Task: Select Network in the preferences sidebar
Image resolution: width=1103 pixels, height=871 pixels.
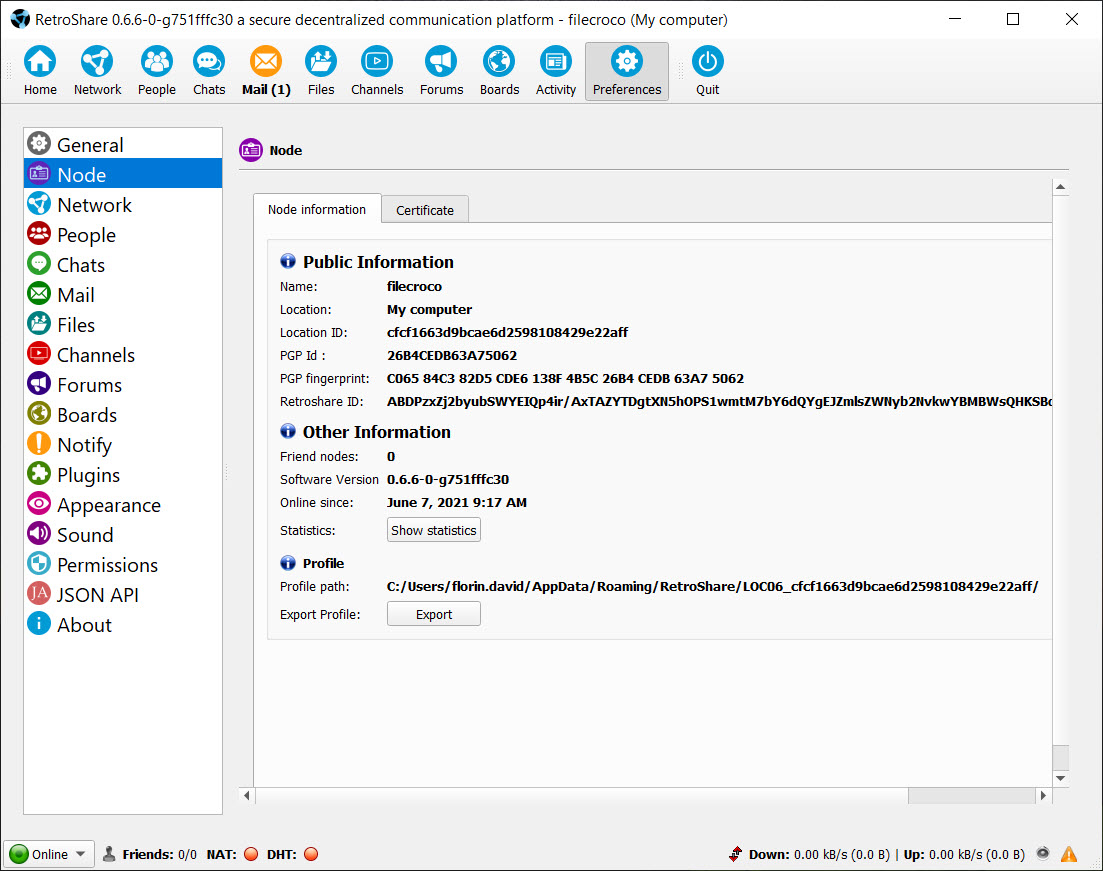Action: click(123, 204)
